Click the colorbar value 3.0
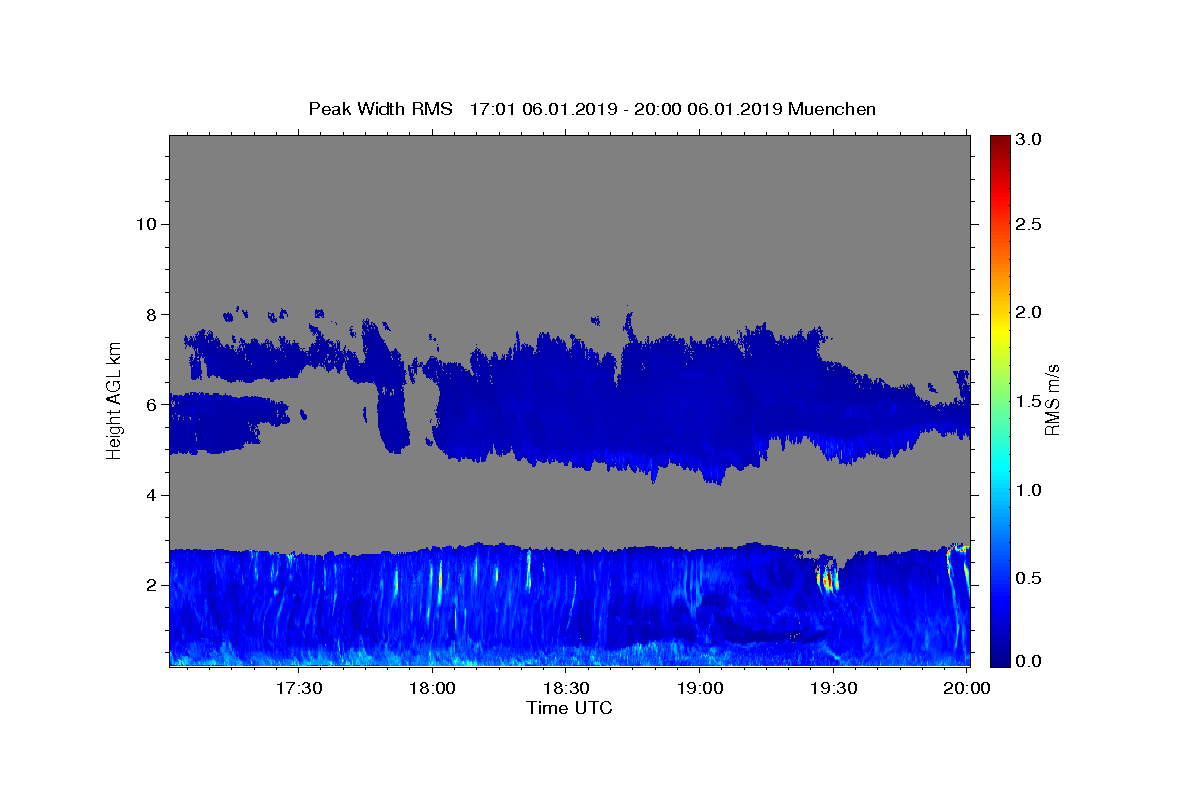Viewport: 1200px width, 800px height. pos(1029,138)
